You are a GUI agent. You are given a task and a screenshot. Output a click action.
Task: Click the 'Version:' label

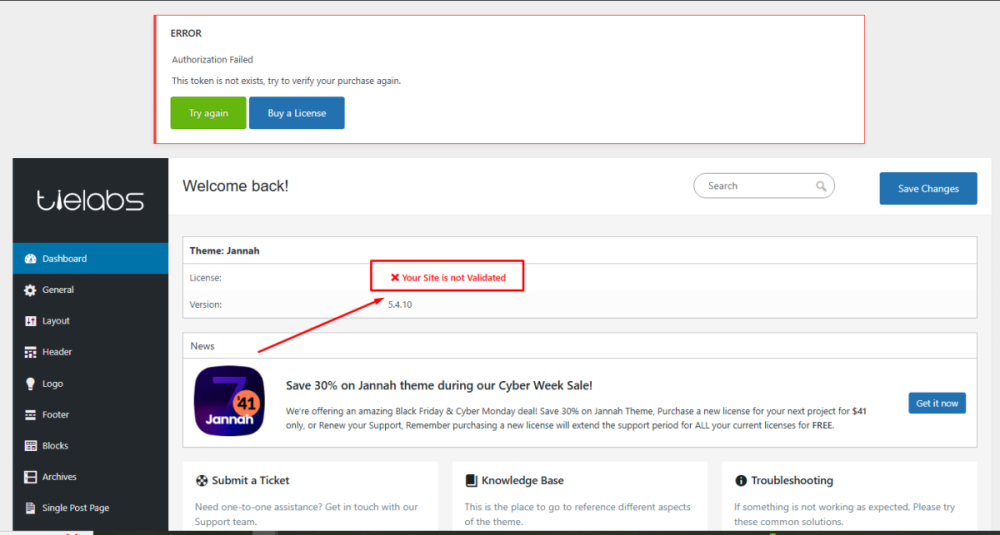point(205,304)
